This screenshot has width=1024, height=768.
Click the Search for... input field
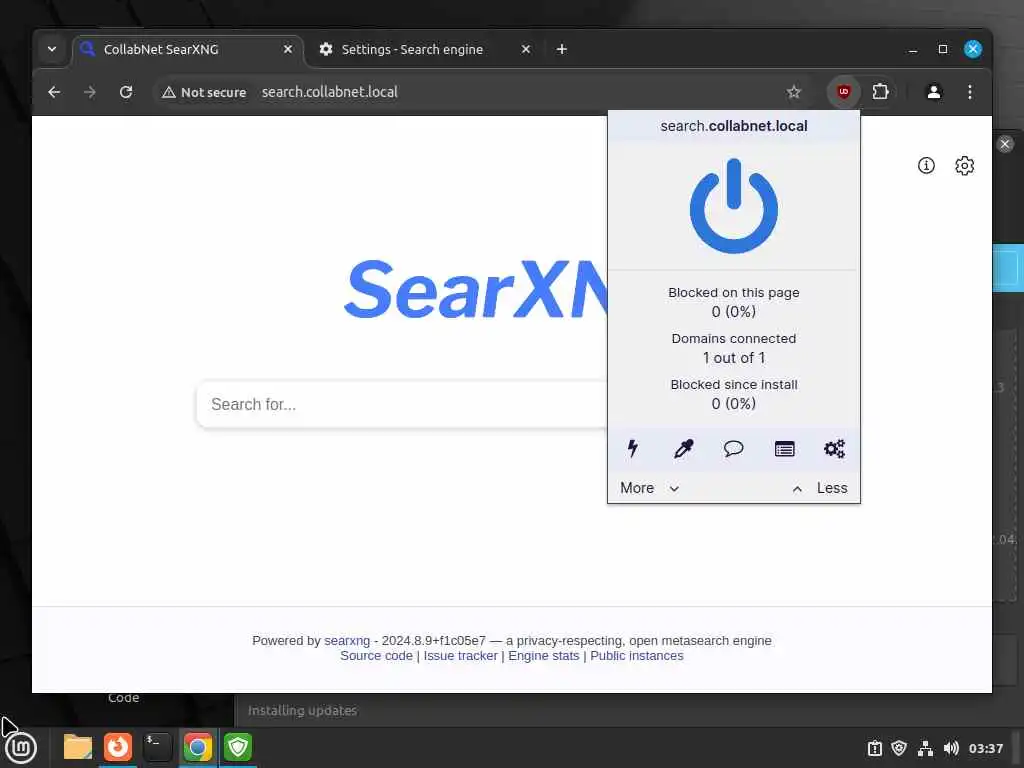click(x=402, y=404)
